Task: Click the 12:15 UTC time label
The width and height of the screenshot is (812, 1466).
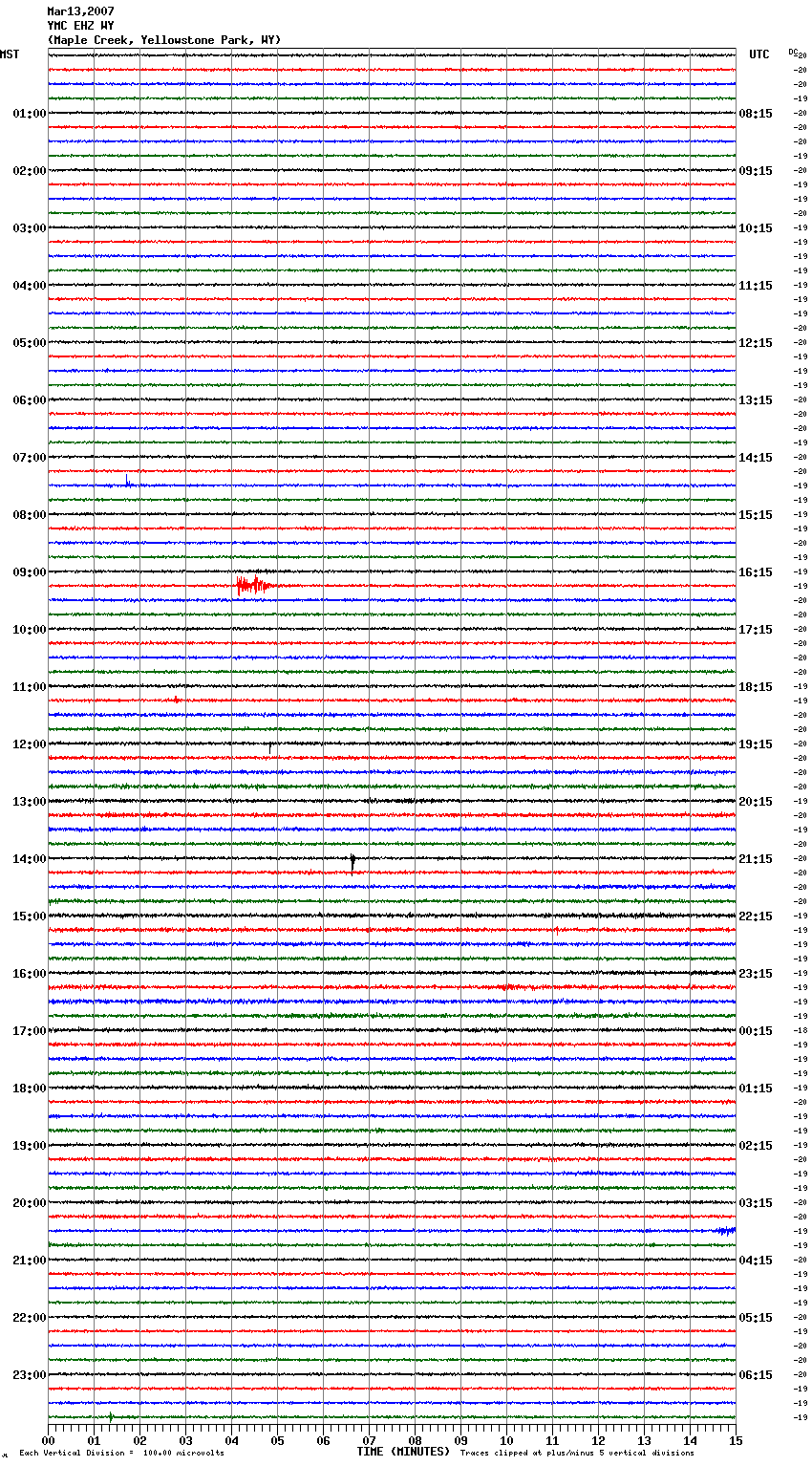Action: (756, 343)
